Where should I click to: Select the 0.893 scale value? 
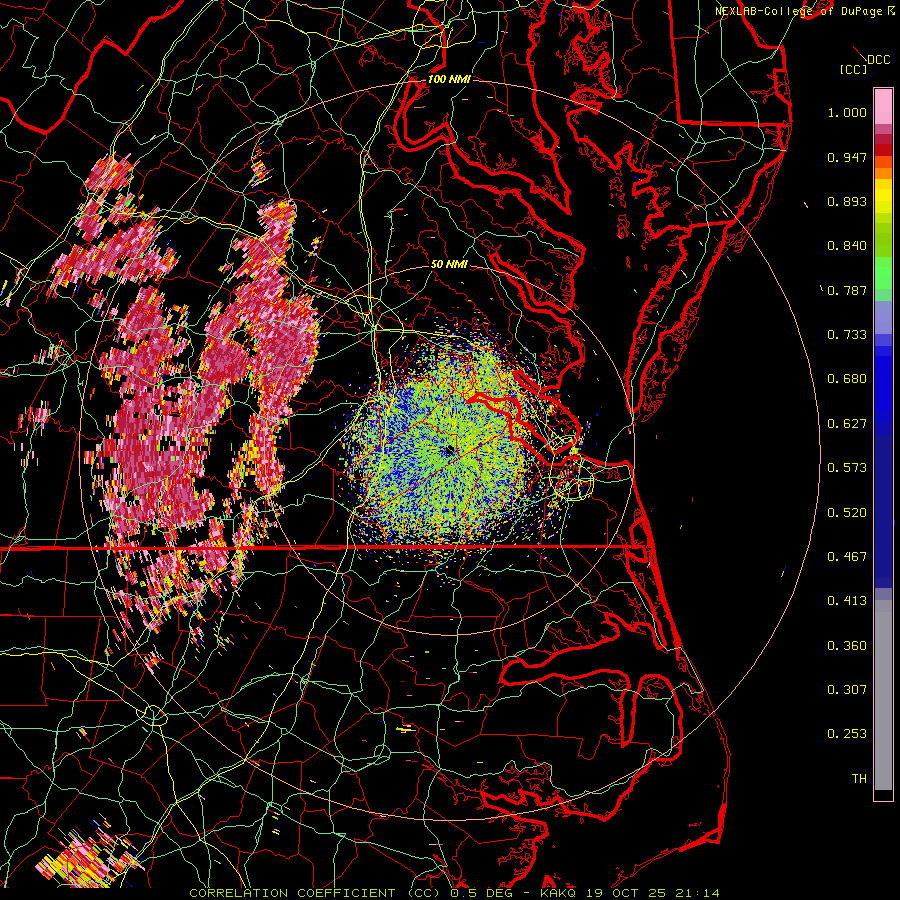pos(847,201)
